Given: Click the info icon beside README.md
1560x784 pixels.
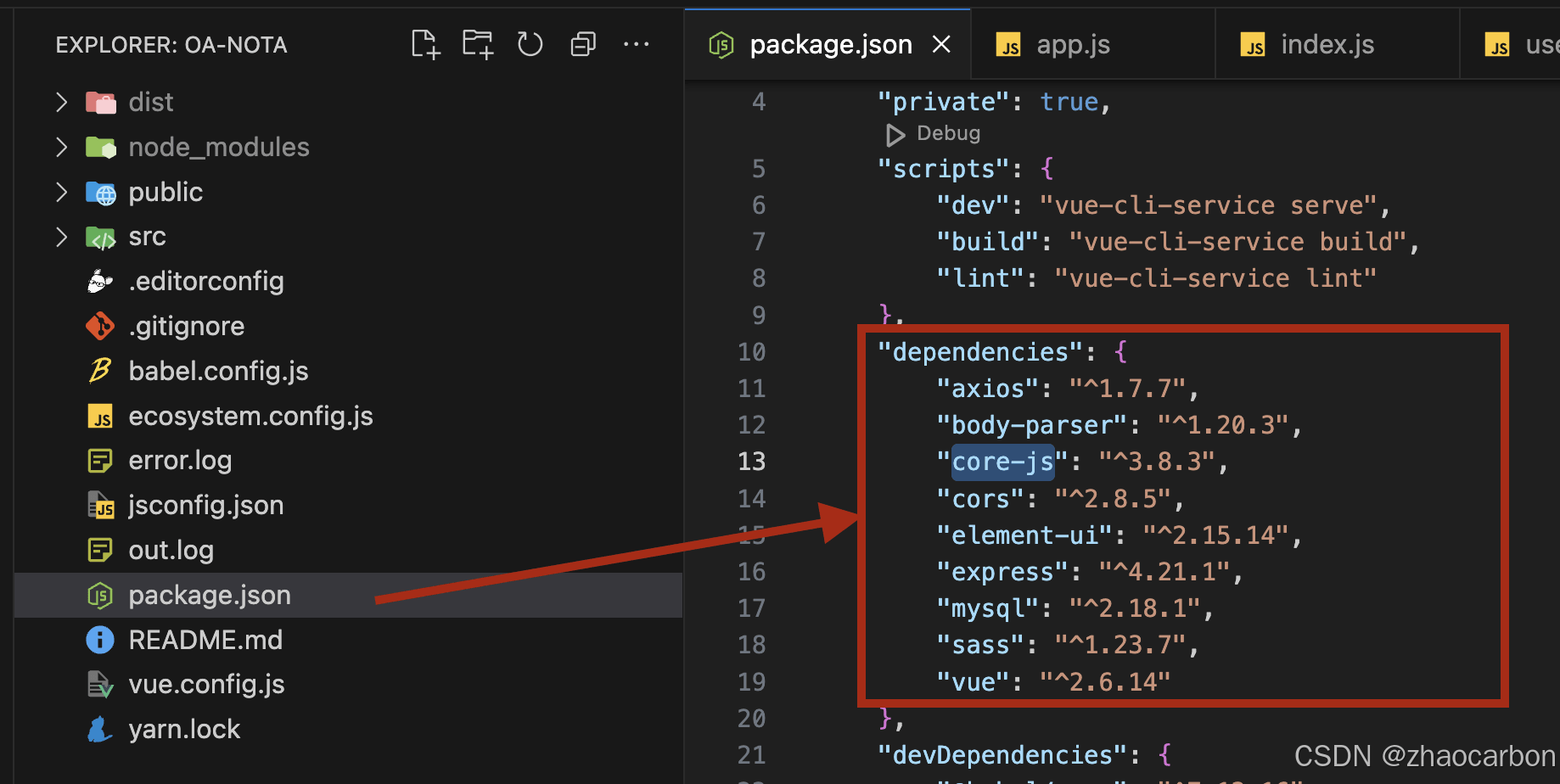Looking at the screenshot, I should 100,640.
